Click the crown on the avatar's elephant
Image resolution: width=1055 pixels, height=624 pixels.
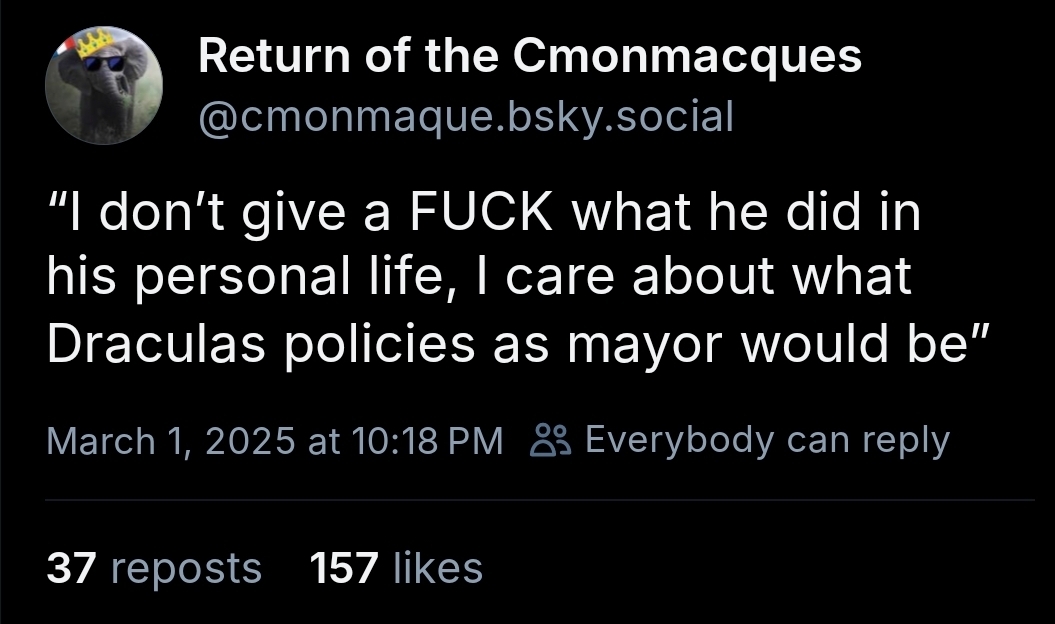(97, 41)
